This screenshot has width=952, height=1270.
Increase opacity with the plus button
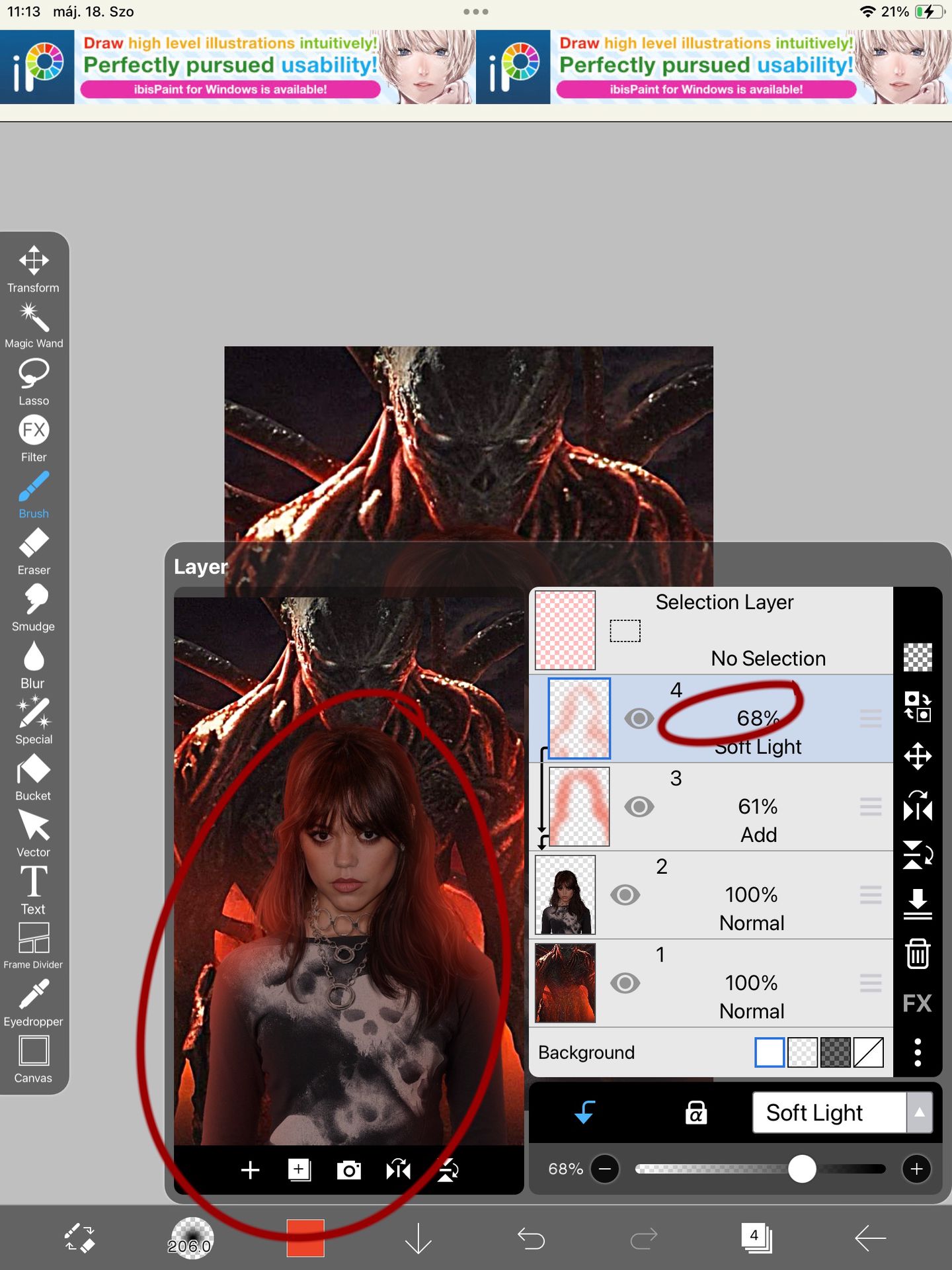(916, 1169)
